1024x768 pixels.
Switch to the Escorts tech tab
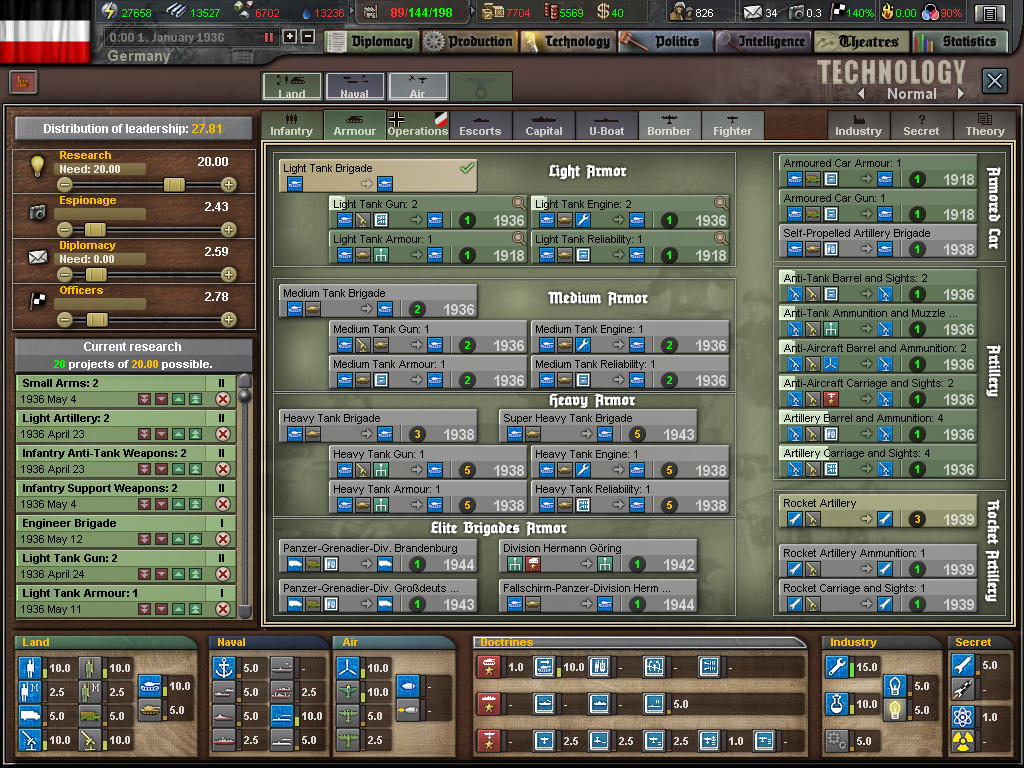pyautogui.click(x=480, y=125)
